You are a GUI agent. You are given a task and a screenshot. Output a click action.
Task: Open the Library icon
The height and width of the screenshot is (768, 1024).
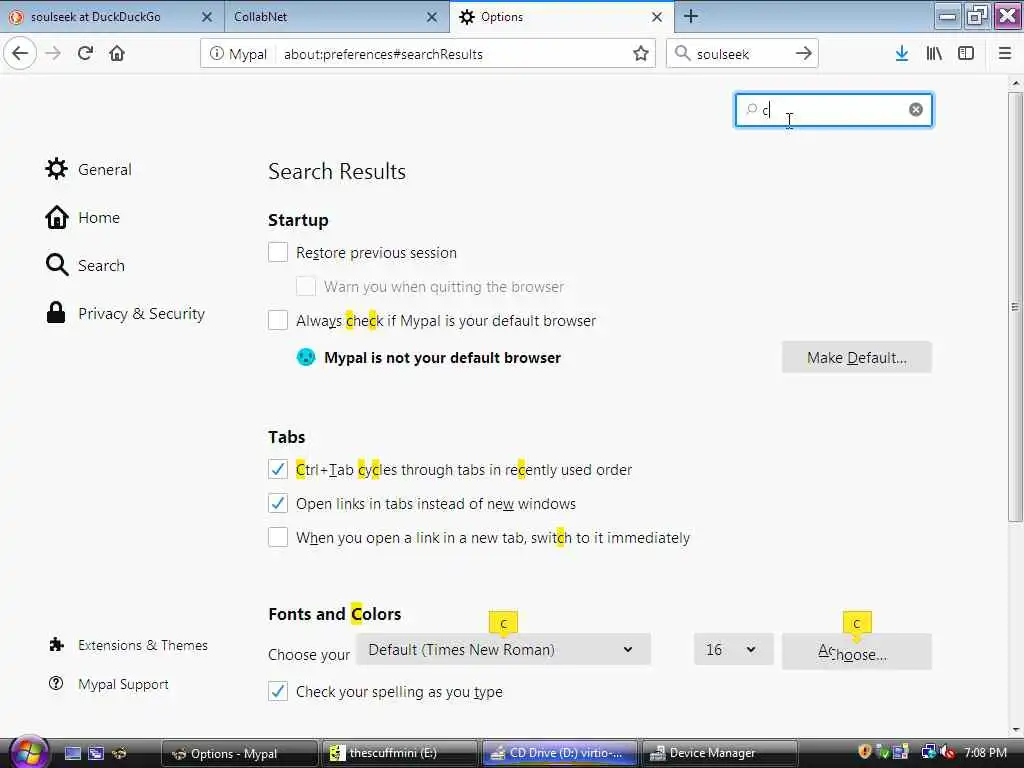pos(934,54)
